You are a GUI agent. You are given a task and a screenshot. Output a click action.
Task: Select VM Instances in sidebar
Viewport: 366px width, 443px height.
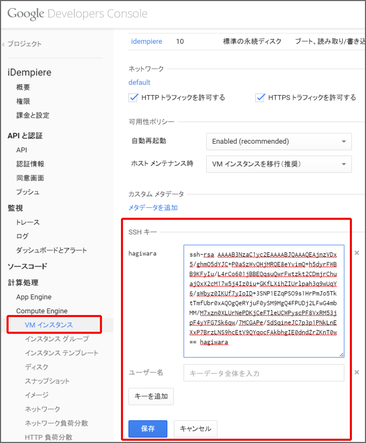coord(49,325)
